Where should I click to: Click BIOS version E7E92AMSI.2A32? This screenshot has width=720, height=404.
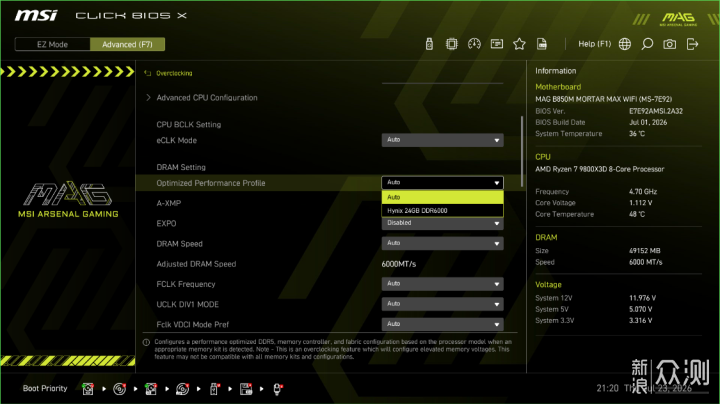pyautogui.click(x=656, y=111)
